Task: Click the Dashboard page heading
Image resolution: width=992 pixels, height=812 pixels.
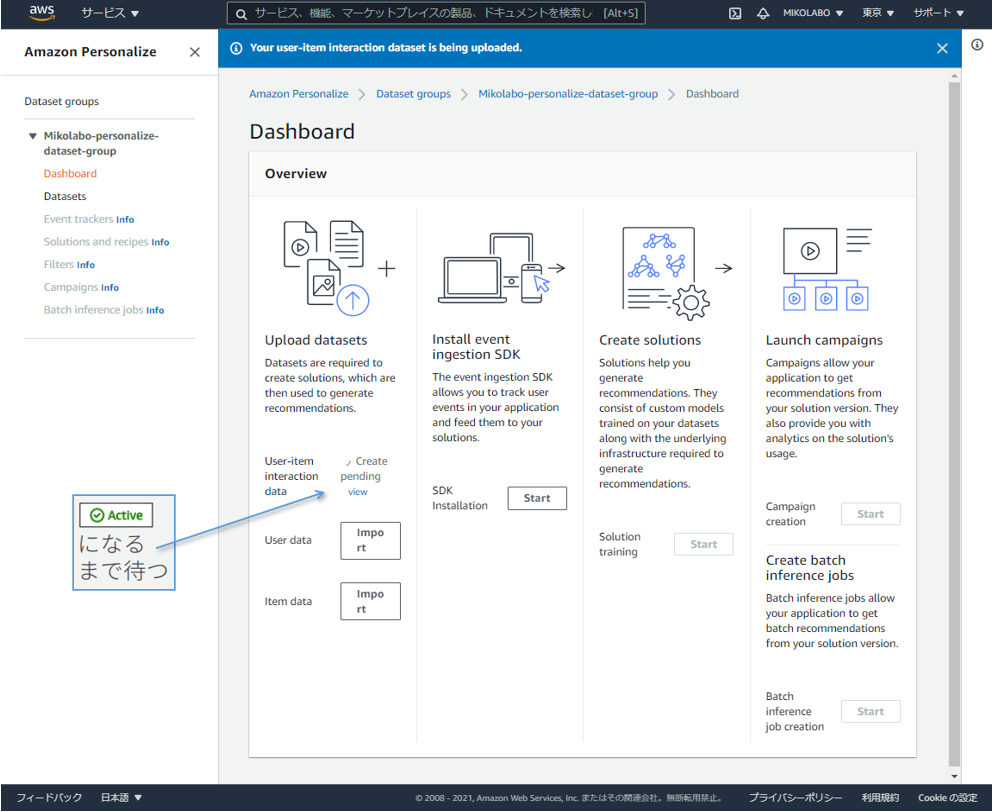Action: point(302,132)
